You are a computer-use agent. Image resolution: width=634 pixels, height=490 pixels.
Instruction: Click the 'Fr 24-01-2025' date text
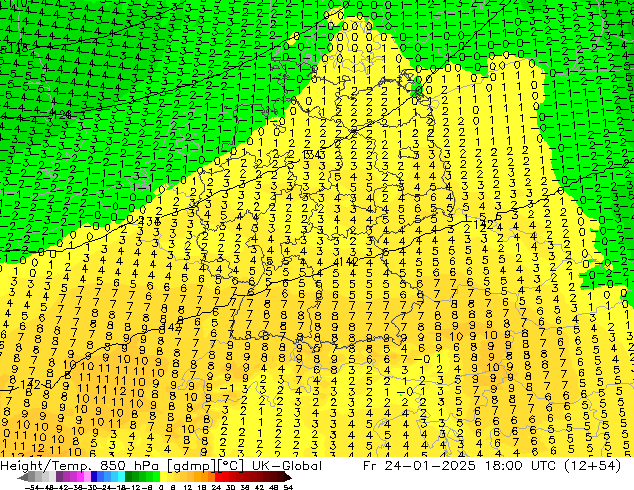419,466
